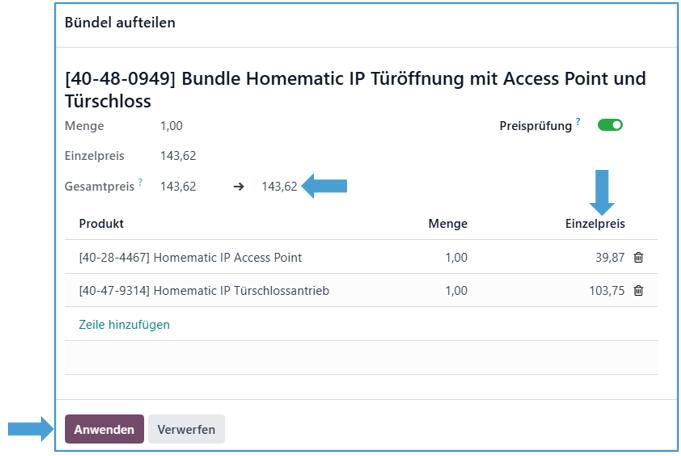Toggle the Preisprüfung switch
Screen dimensions: 681x456
(x=610, y=126)
